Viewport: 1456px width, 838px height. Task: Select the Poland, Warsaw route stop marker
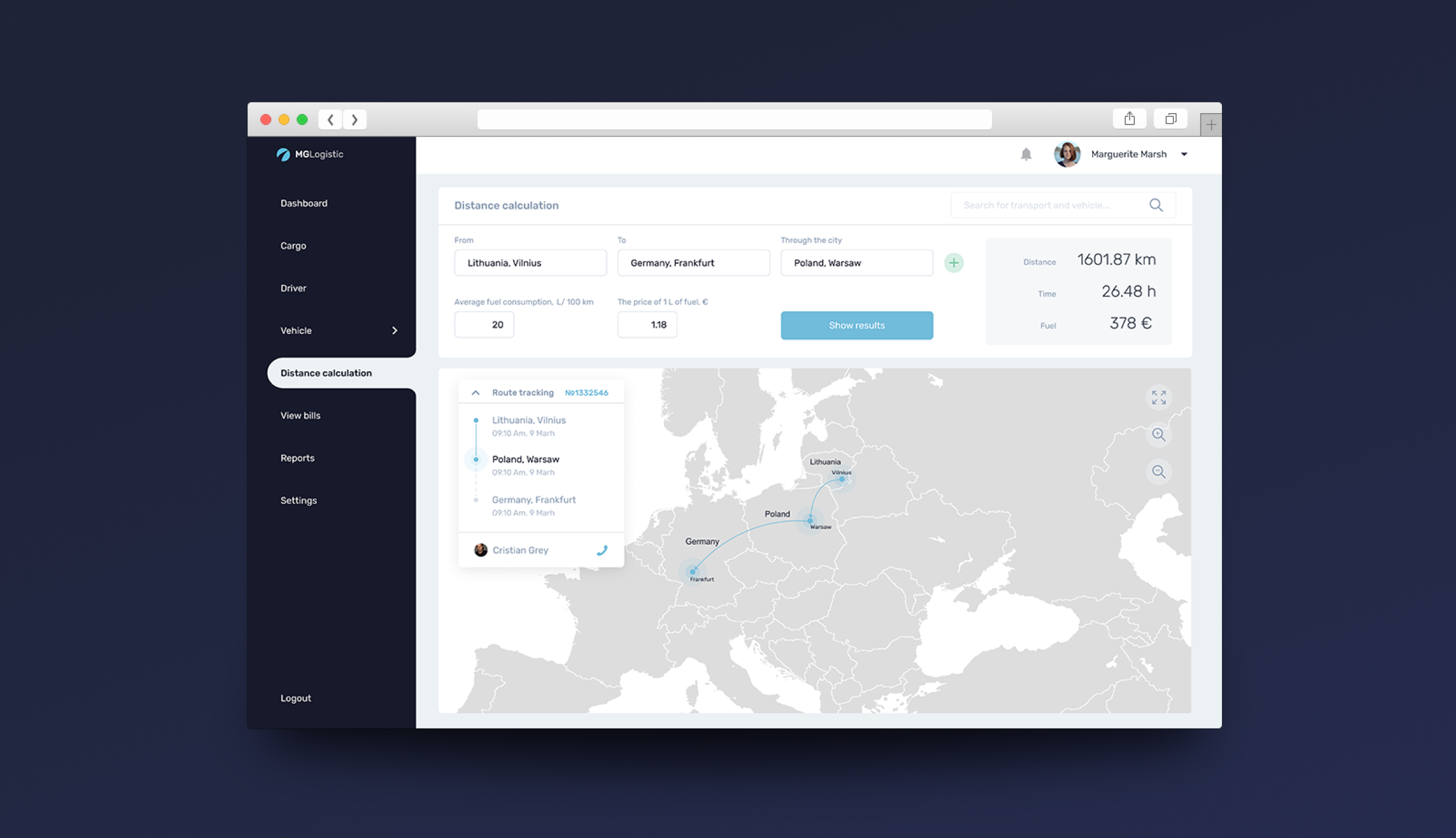[475, 459]
